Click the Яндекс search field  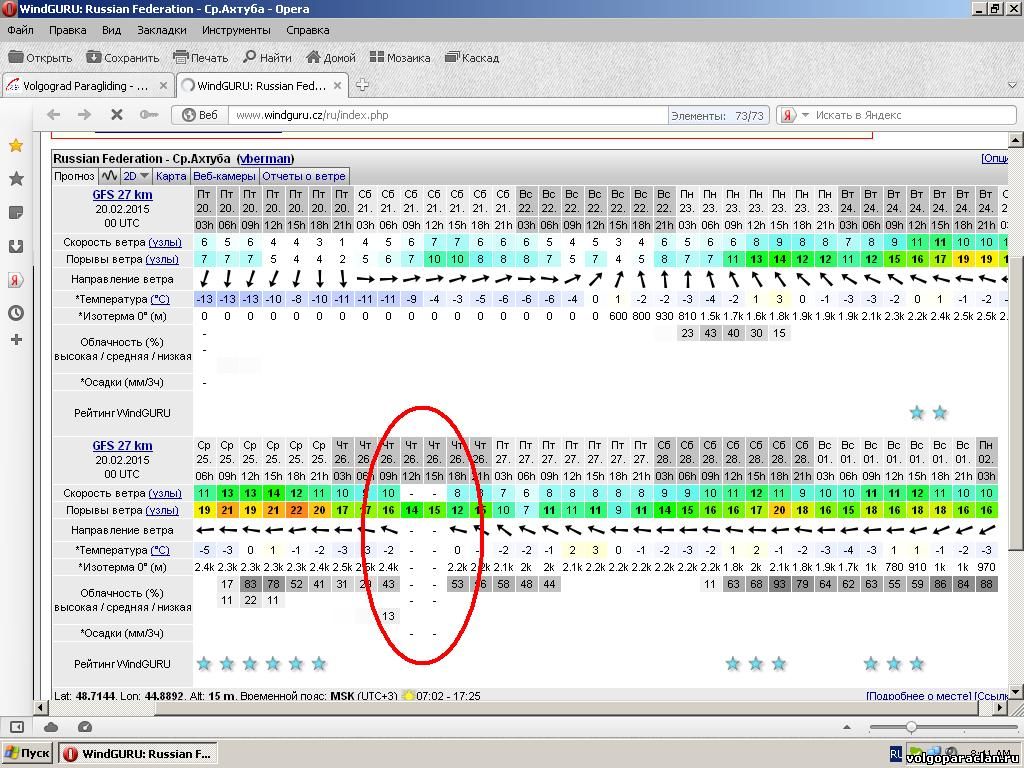pyautogui.click(x=914, y=115)
